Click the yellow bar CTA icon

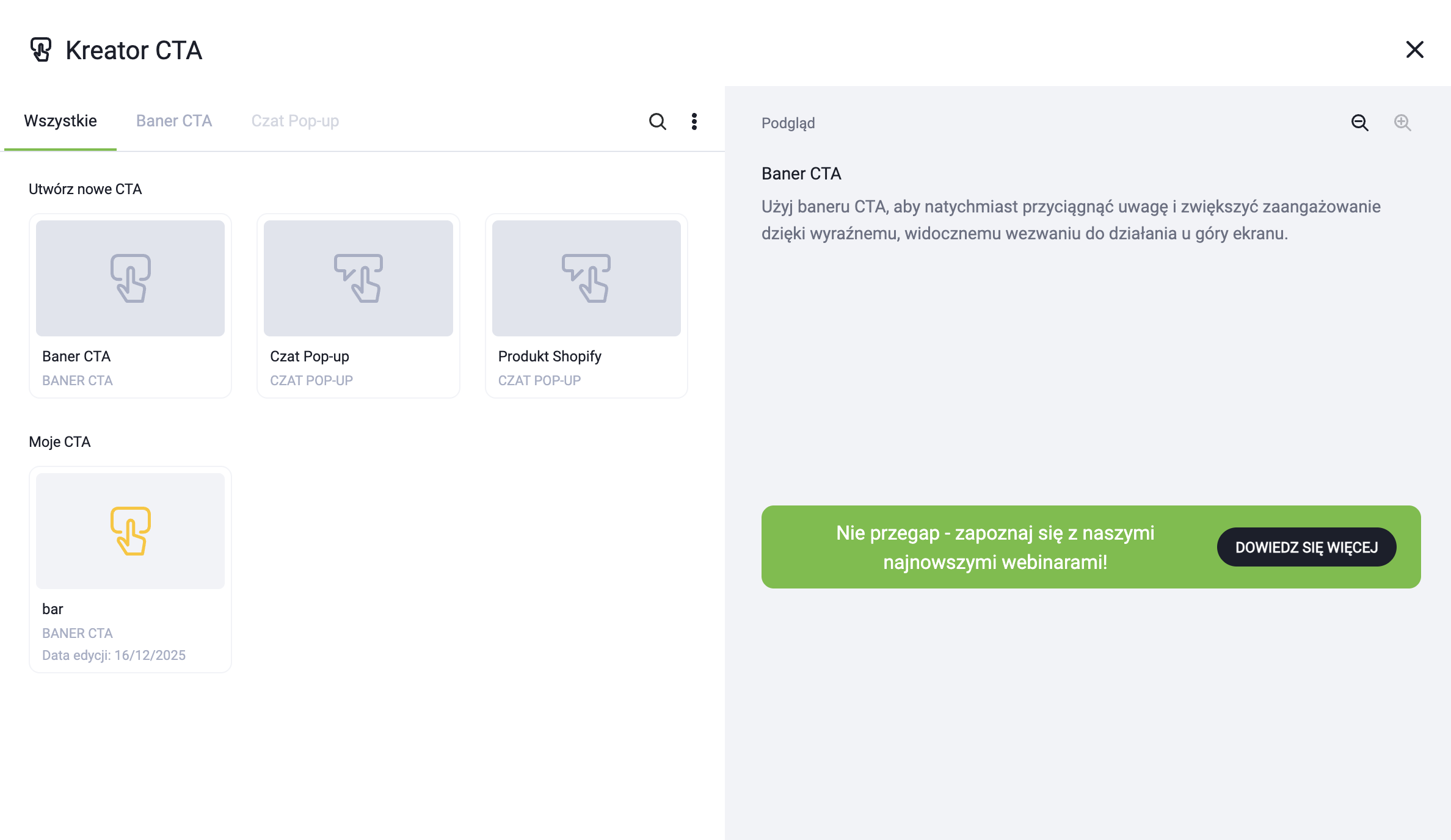[x=130, y=531]
